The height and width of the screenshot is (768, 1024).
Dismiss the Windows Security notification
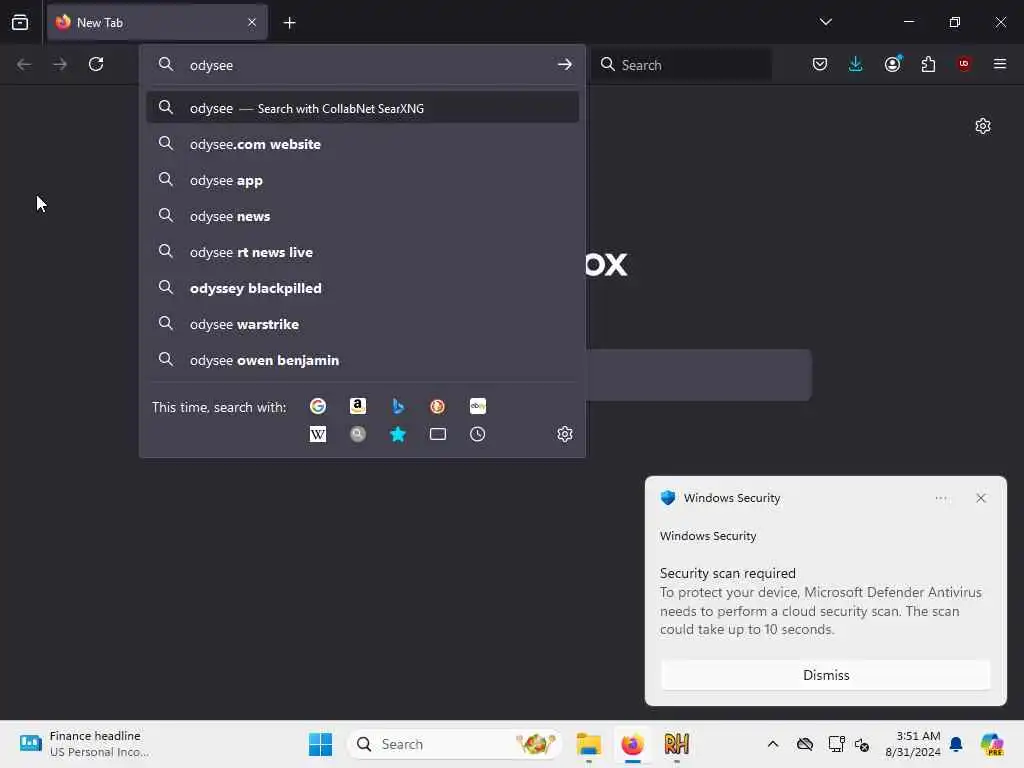pyautogui.click(x=825, y=675)
